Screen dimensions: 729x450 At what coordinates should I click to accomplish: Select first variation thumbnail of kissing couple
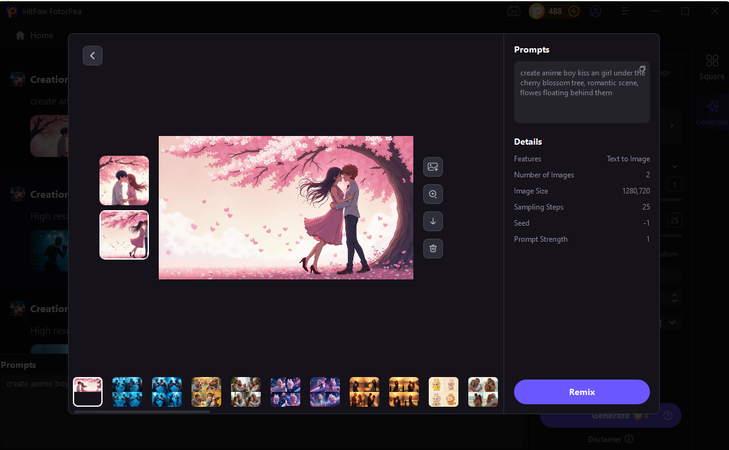(x=124, y=180)
